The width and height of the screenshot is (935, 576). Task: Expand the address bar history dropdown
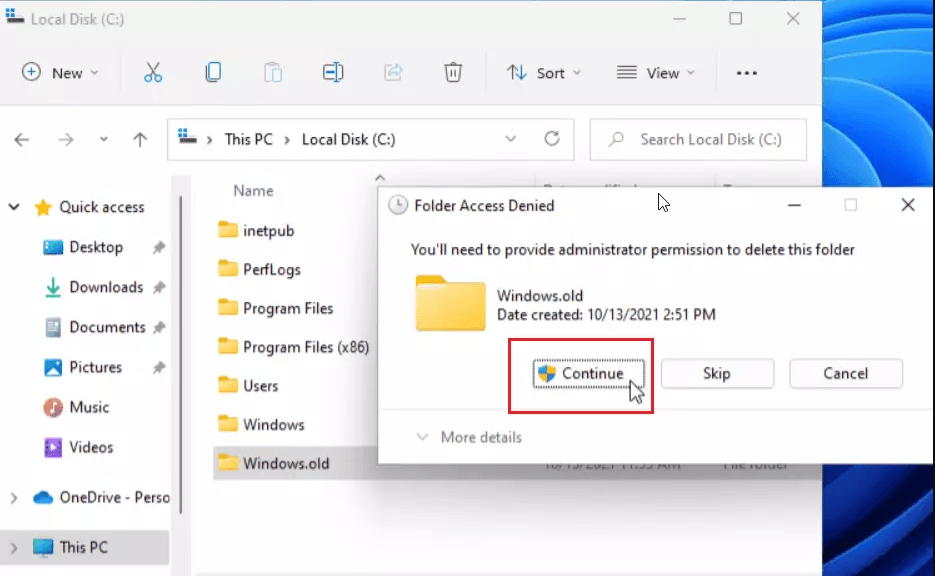(510, 139)
